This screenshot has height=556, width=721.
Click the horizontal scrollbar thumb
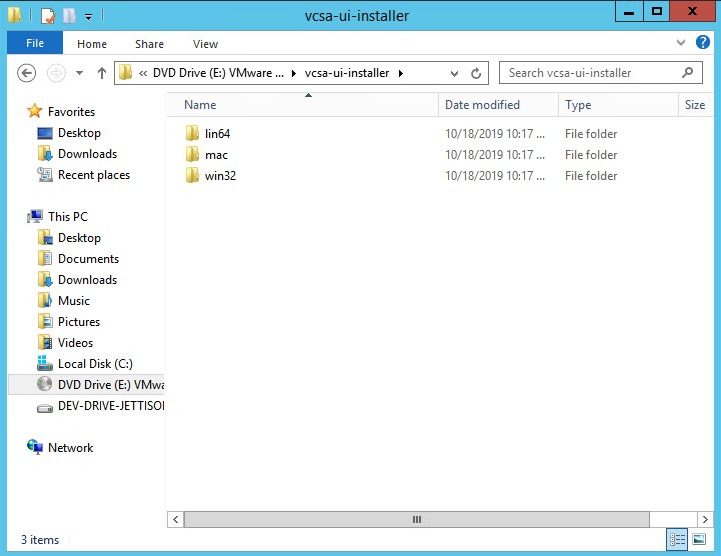(417, 520)
